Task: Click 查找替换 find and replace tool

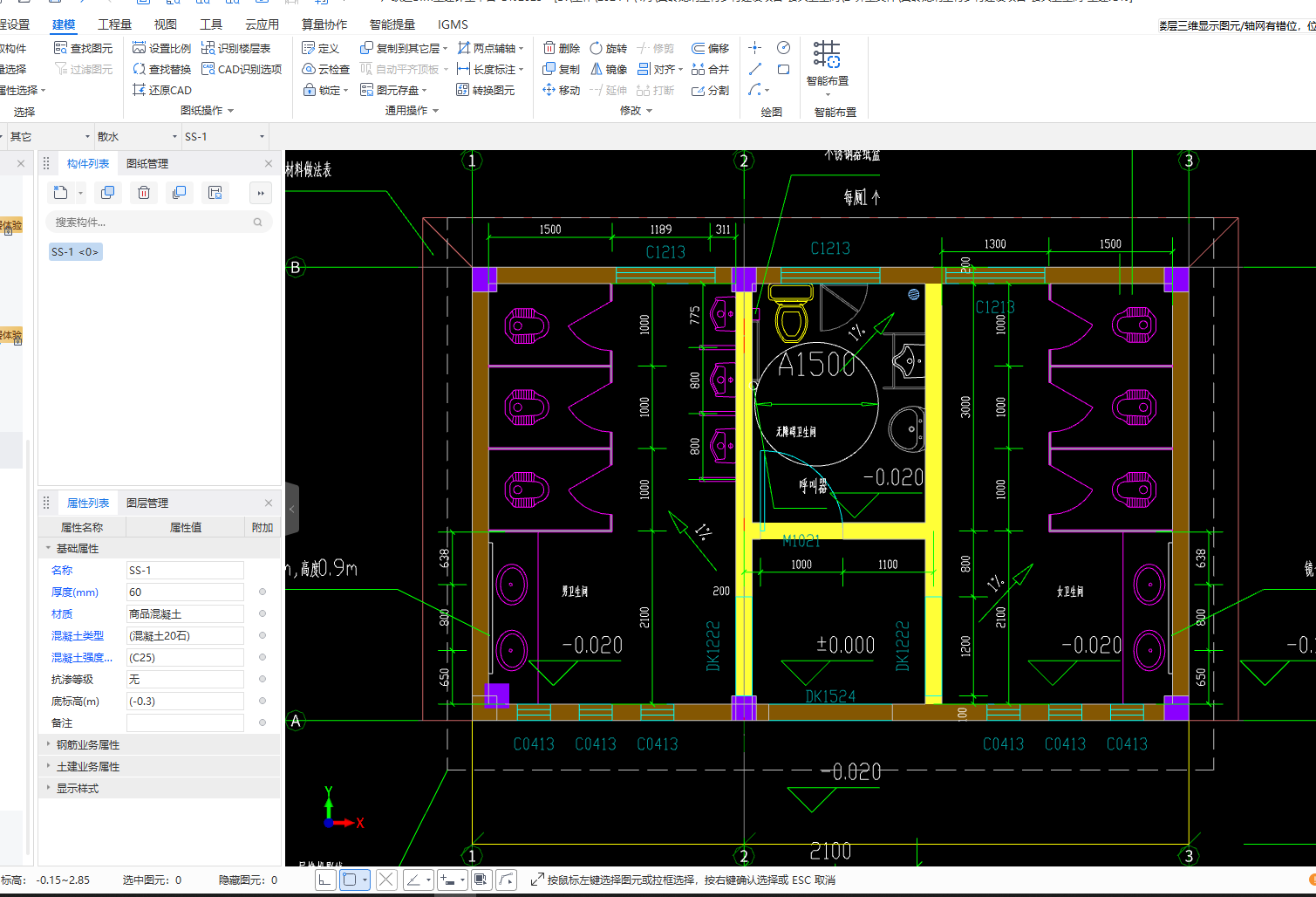Action: point(161,69)
